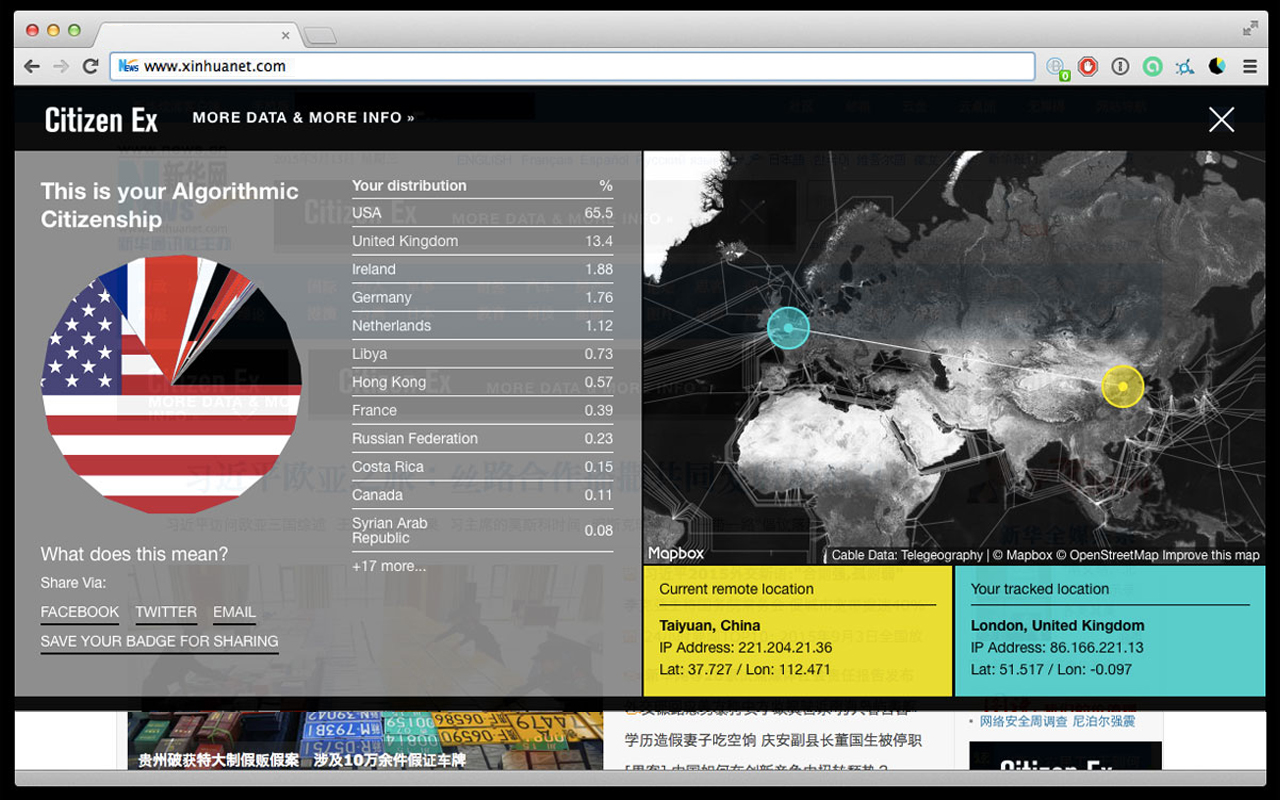Click the green spiral extension icon
Screen dimensions: 1280x800
tap(1153, 66)
